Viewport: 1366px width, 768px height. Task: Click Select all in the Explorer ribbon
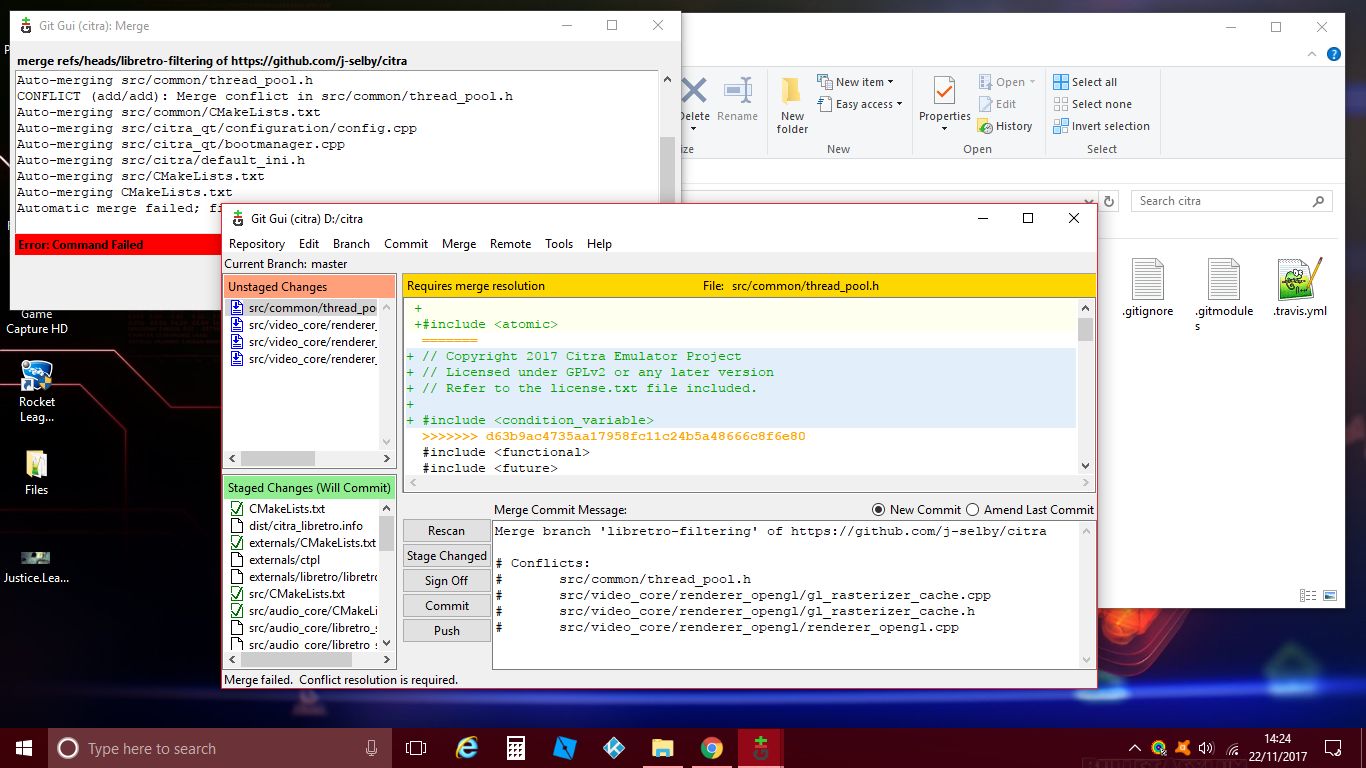(x=1085, y=82)
